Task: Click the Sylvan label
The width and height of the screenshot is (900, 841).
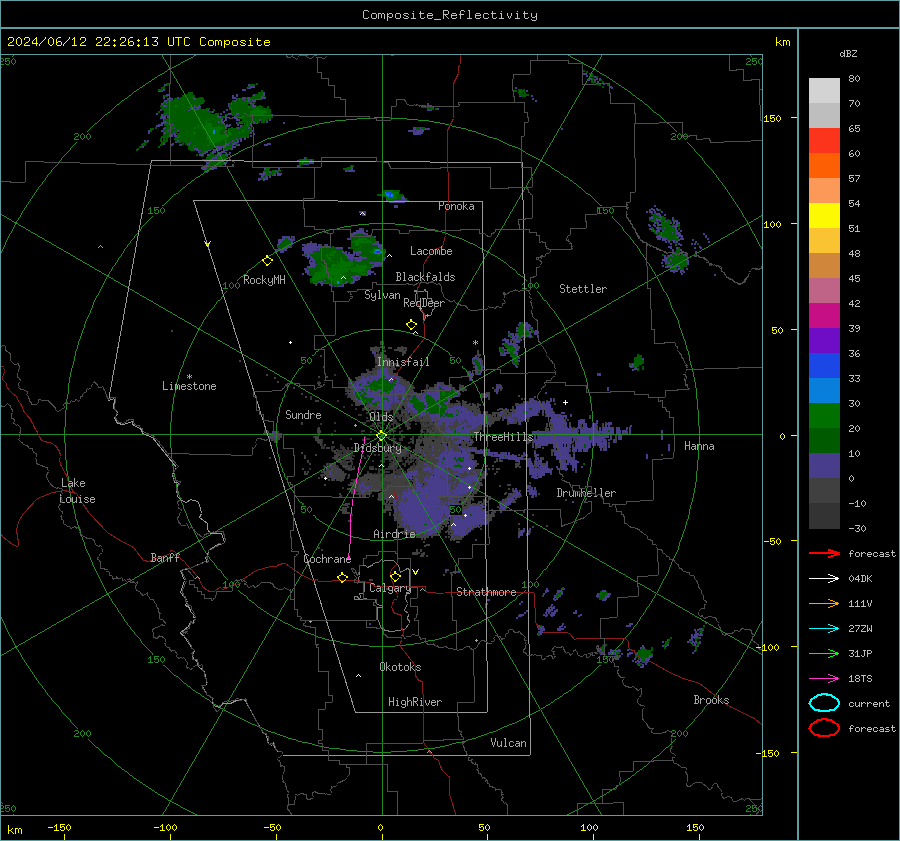Action: tap(382, 295)
